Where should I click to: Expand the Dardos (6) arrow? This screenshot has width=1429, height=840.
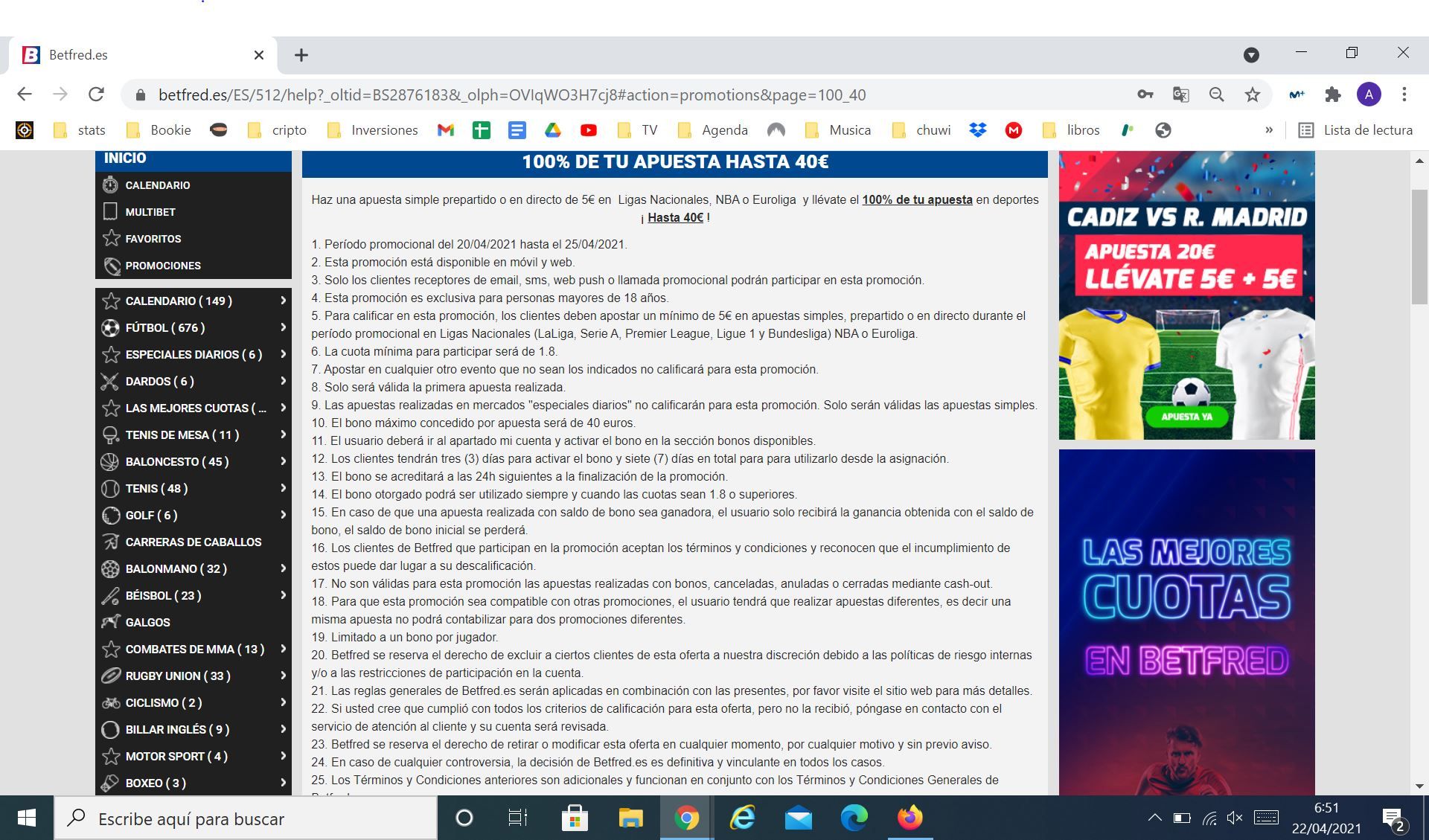point(283,381)
